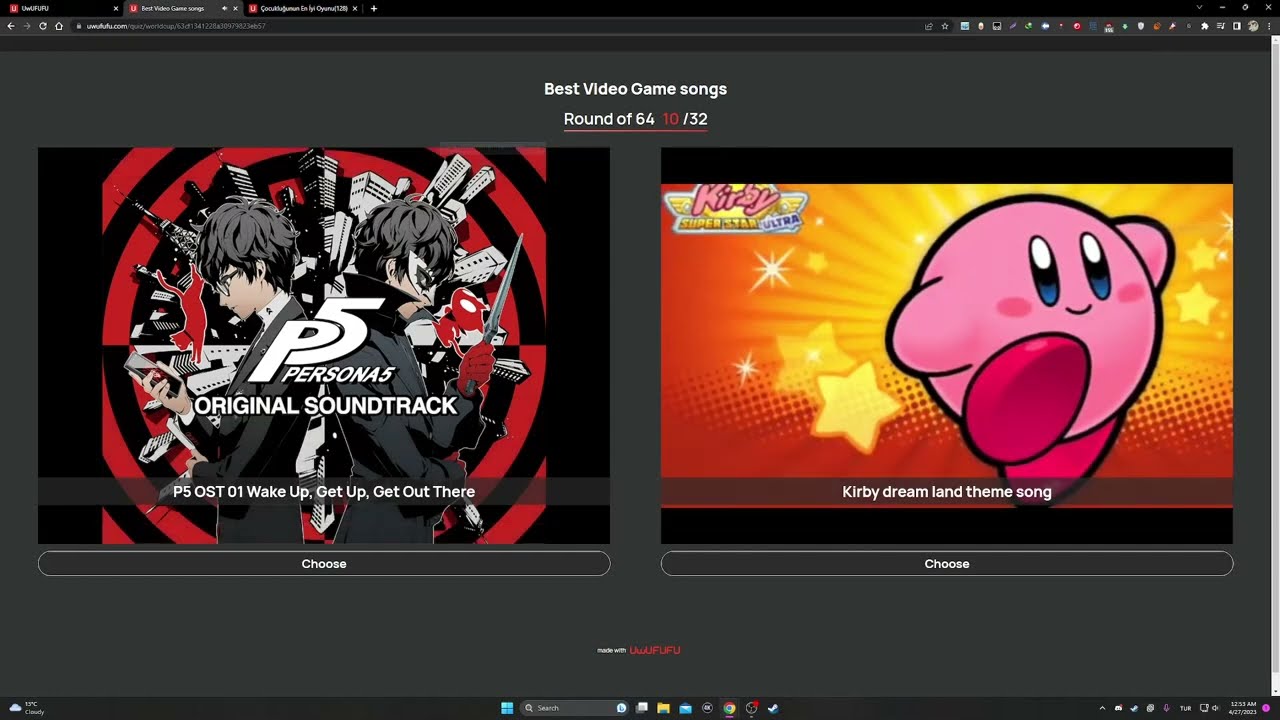Open Discord tray icon
Viewport: 1280px width, 720px height.
tap(1118, 708)
